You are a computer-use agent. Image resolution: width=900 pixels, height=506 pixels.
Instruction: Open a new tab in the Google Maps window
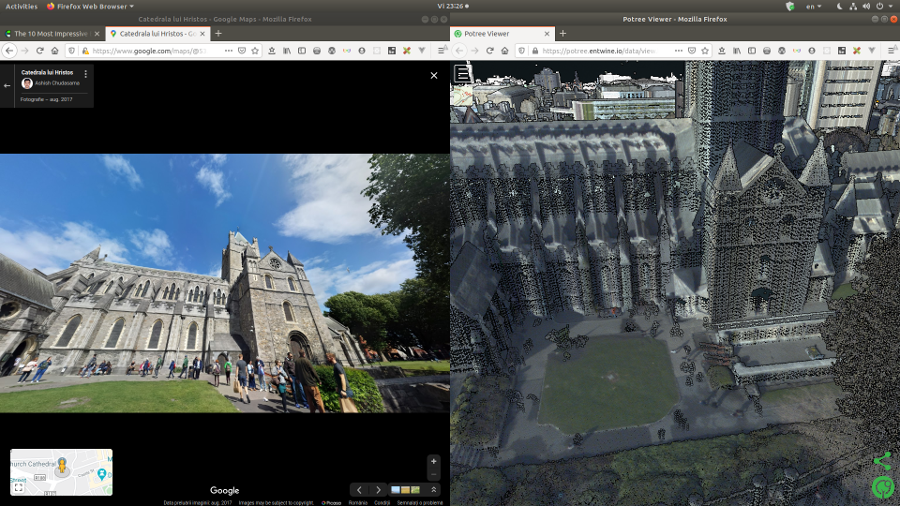click(218, 34)
